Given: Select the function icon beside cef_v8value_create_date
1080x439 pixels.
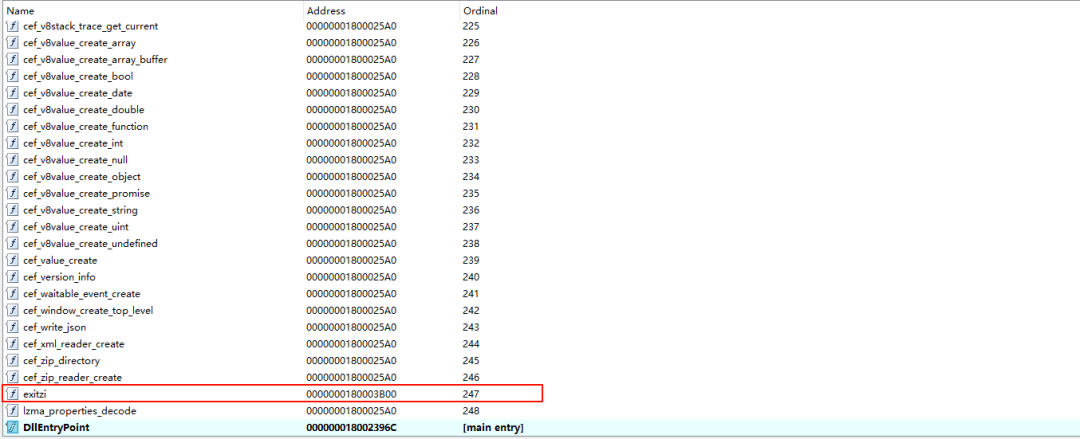Looking at the screenshot, I should pos(12,93).
